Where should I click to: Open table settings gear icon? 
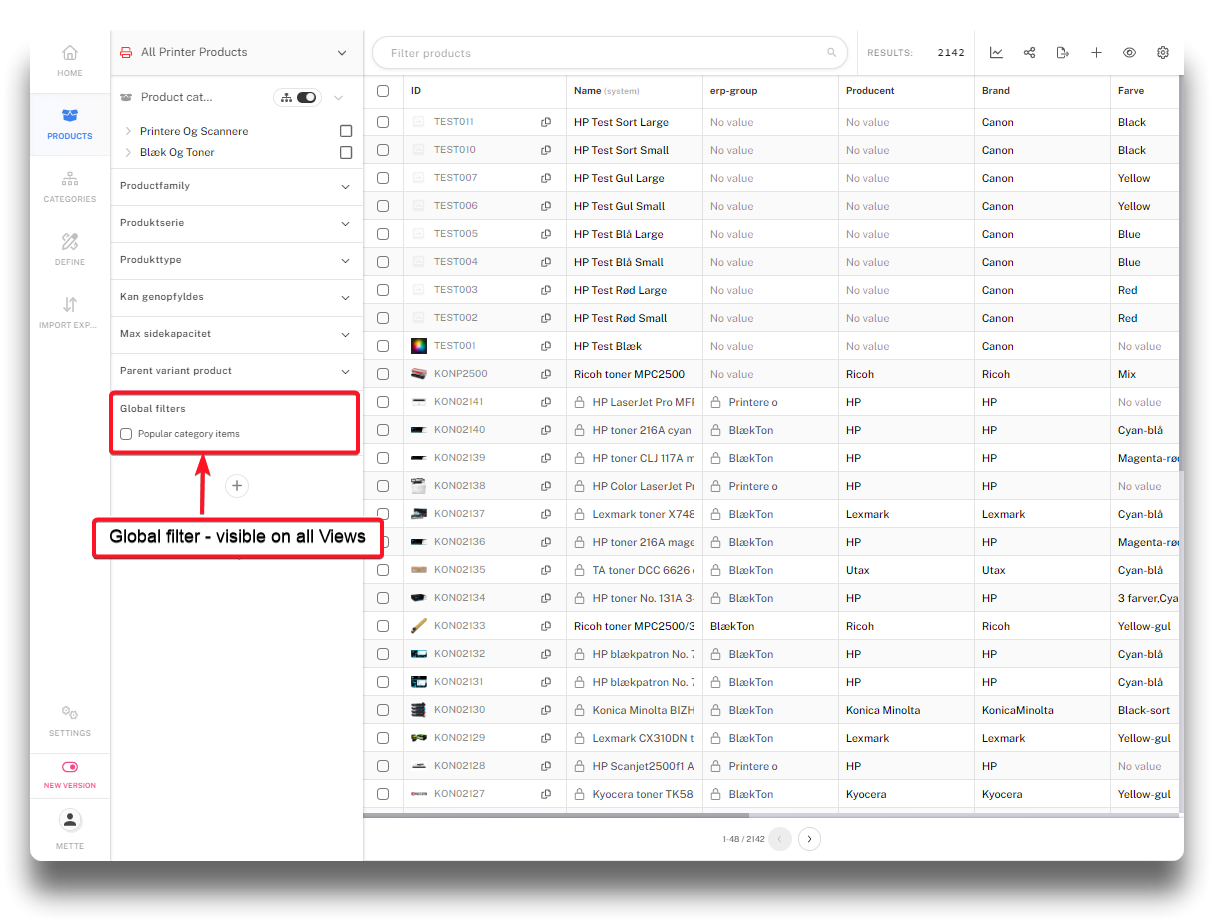pyautogui.click(x=1163, y=53)
